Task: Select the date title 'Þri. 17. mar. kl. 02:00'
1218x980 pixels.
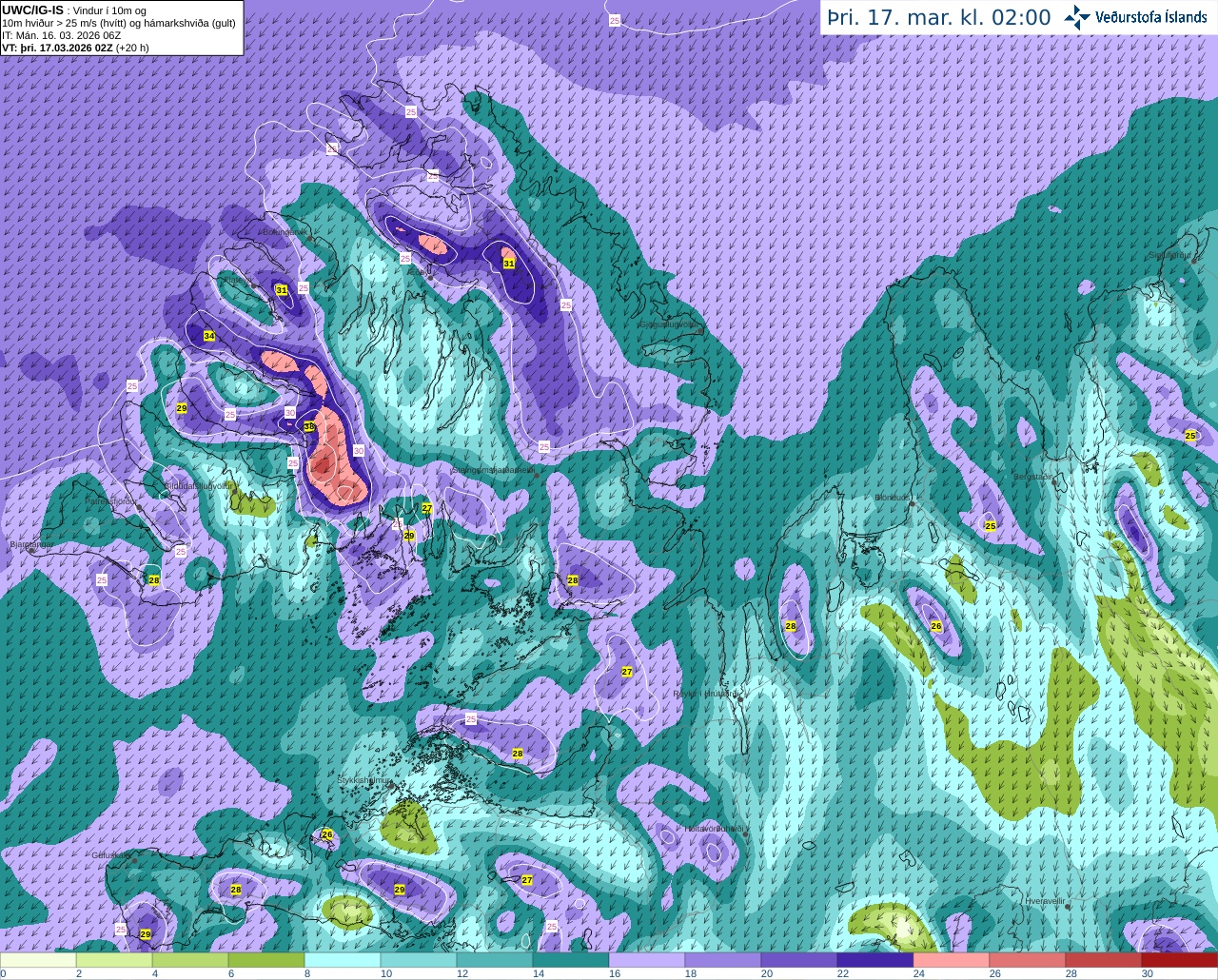Action: coord(939,17)
